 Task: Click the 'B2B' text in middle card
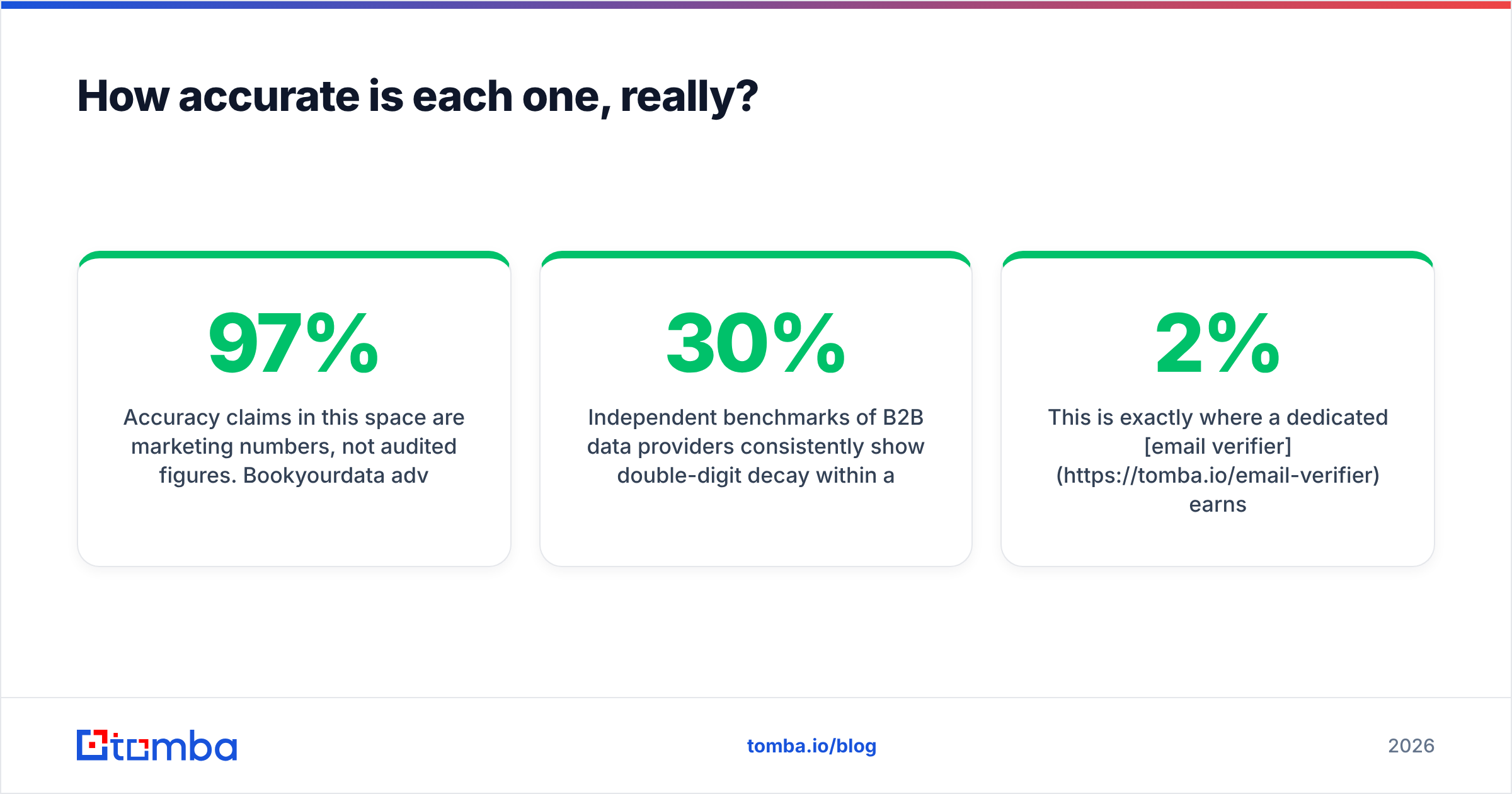(903, 417)
